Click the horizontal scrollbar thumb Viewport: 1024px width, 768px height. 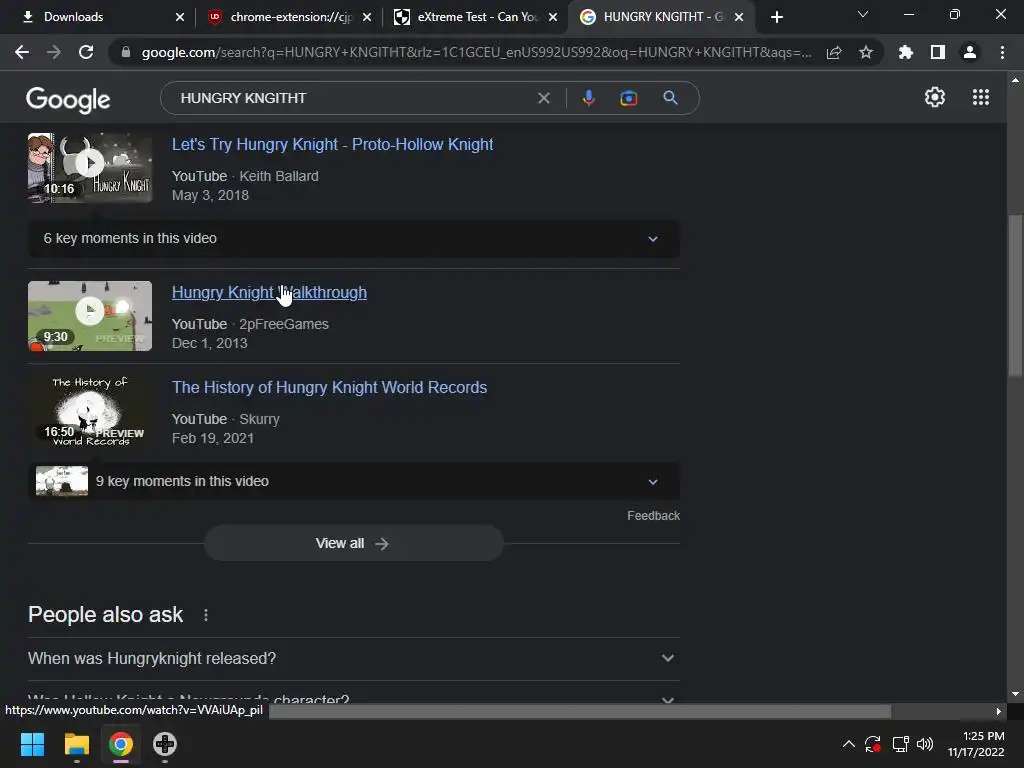(x=580, y=711)
